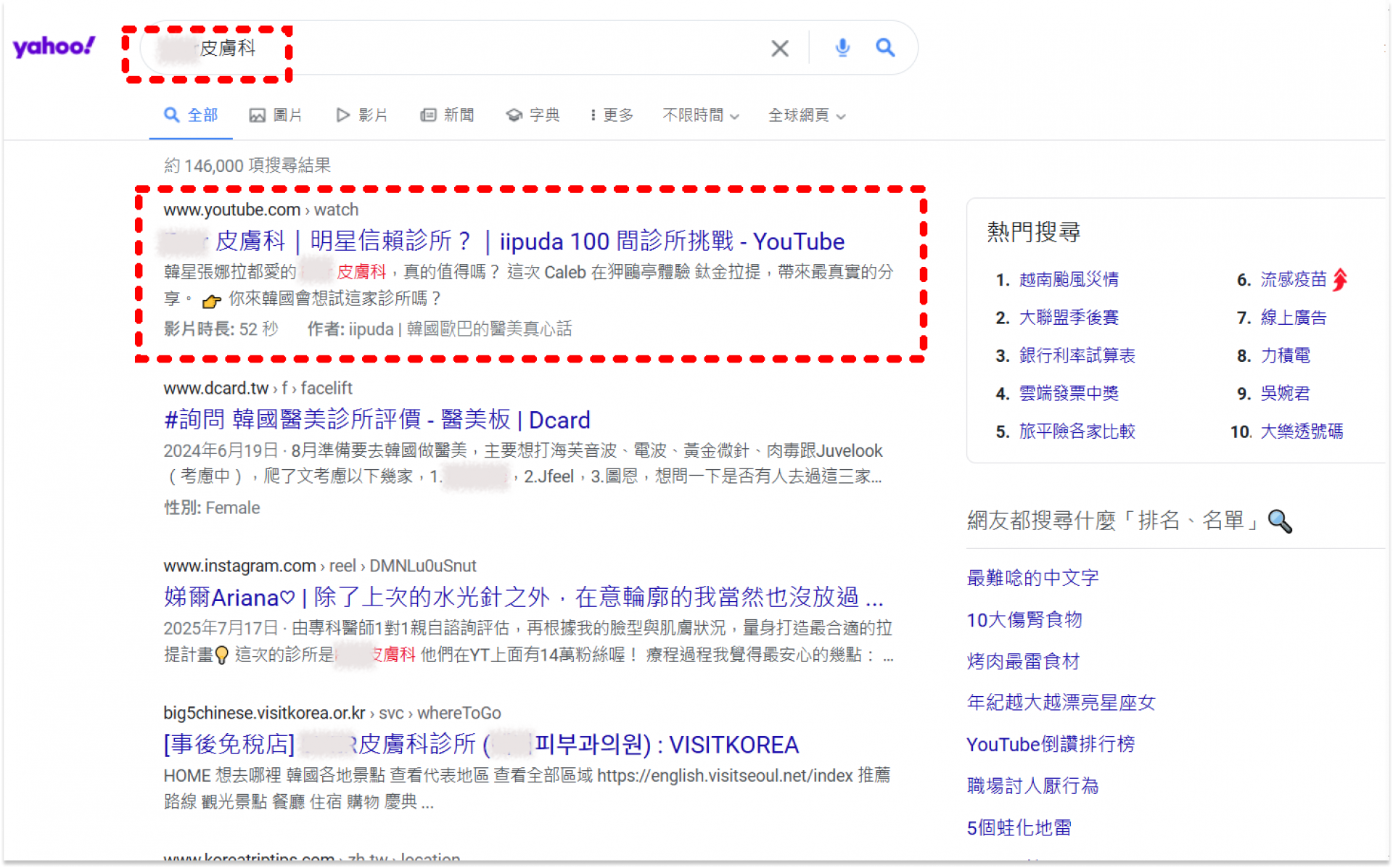This screenshot has height=868, width=1393.
Task: Open the Dcard 韓國醫美診所評價 result
Action: tap(377, 420)
